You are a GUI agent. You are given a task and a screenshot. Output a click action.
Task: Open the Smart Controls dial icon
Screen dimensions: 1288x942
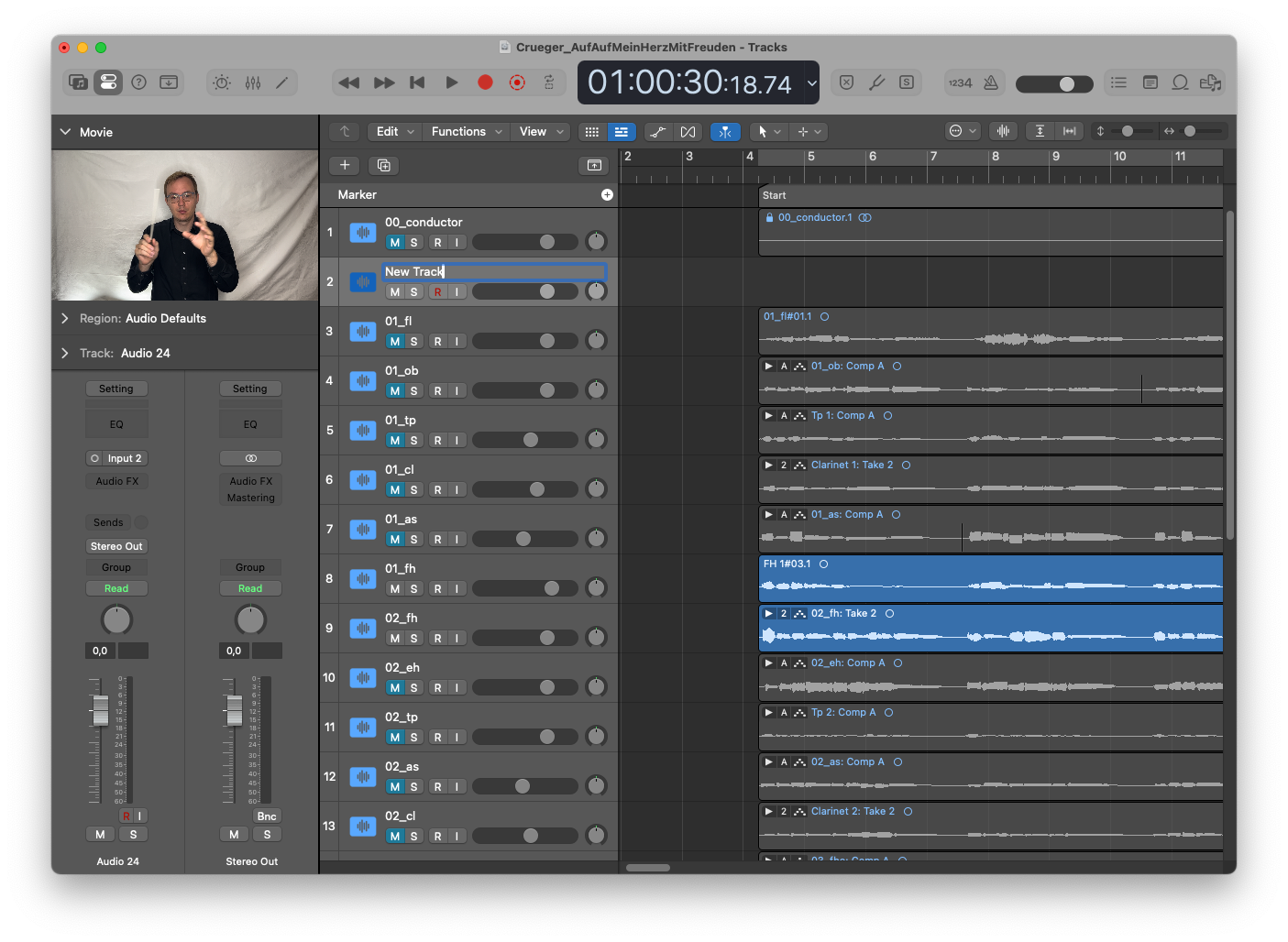[x=222, y=82]
